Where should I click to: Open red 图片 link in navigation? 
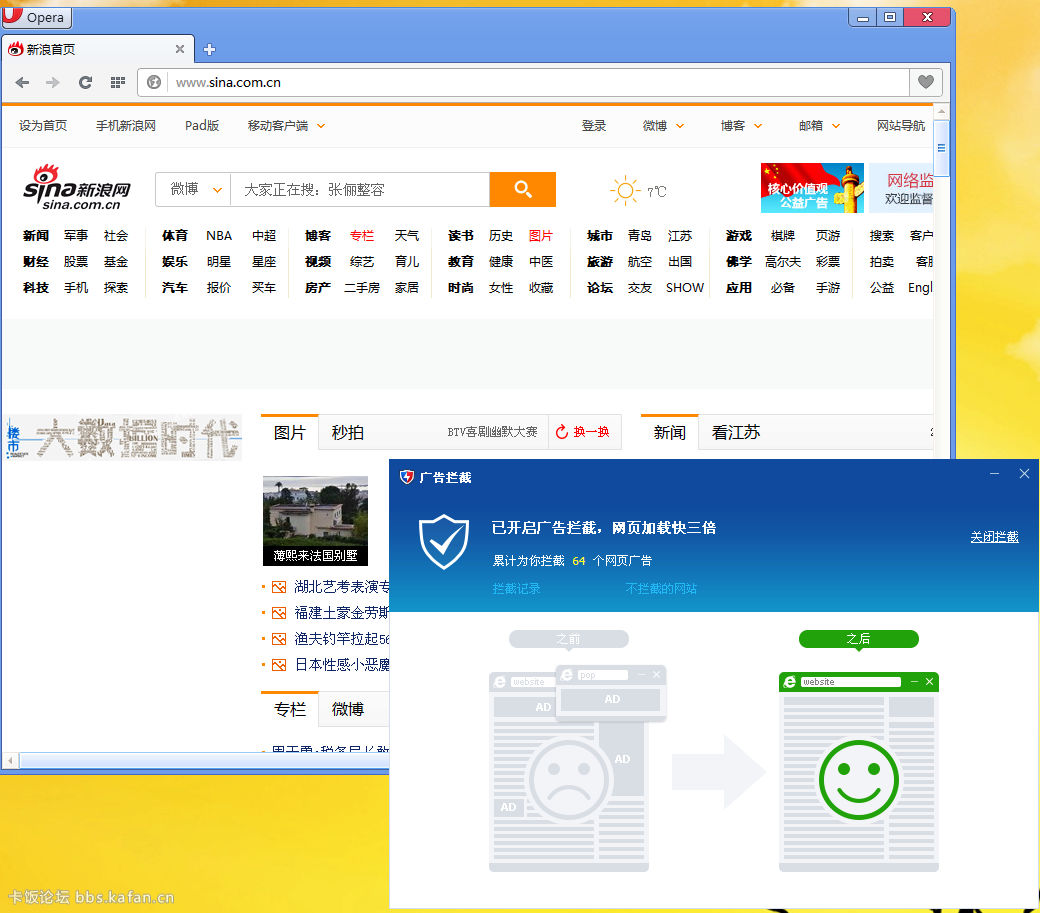click(541, 236)
